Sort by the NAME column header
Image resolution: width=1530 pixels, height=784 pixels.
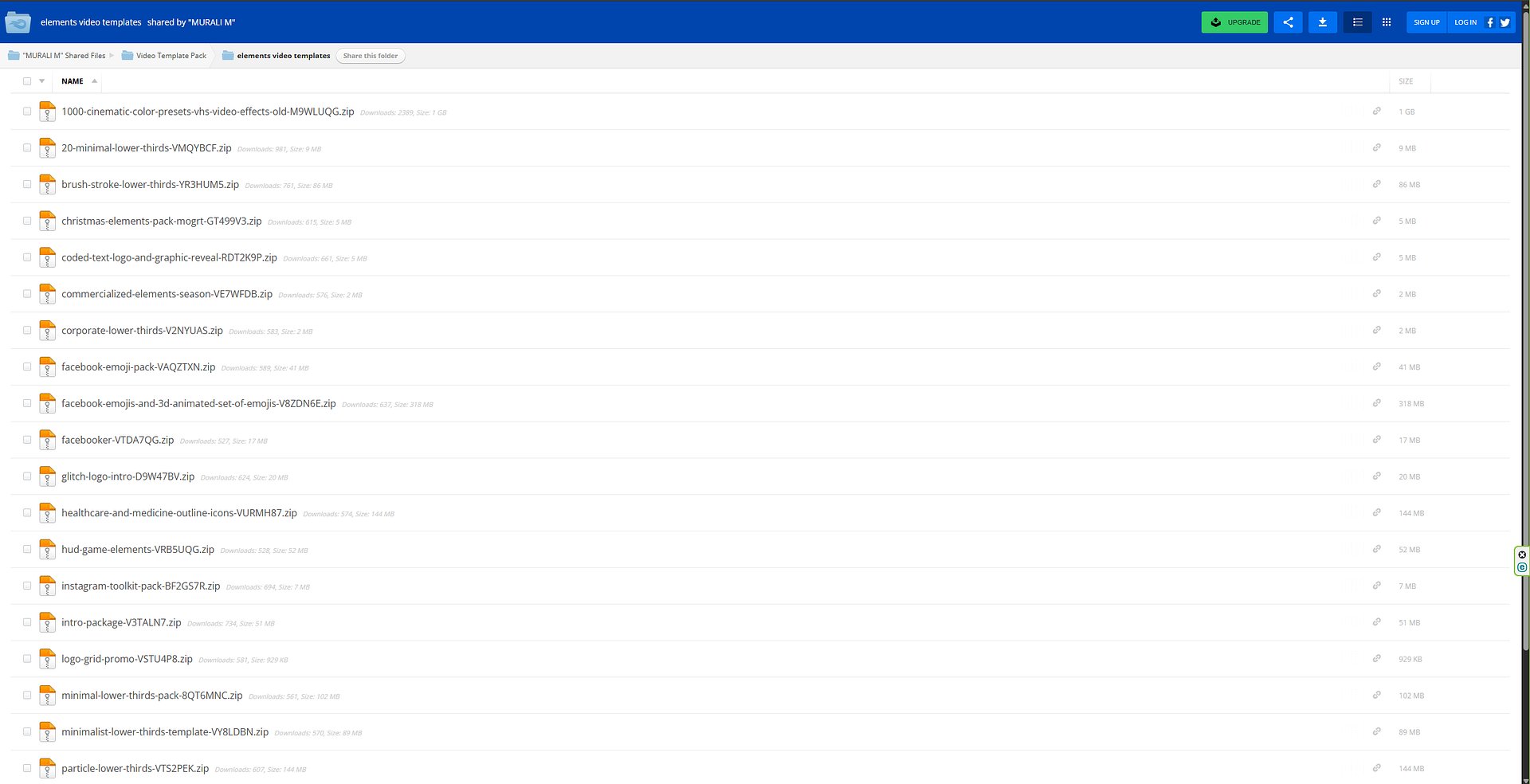point(73,81)
